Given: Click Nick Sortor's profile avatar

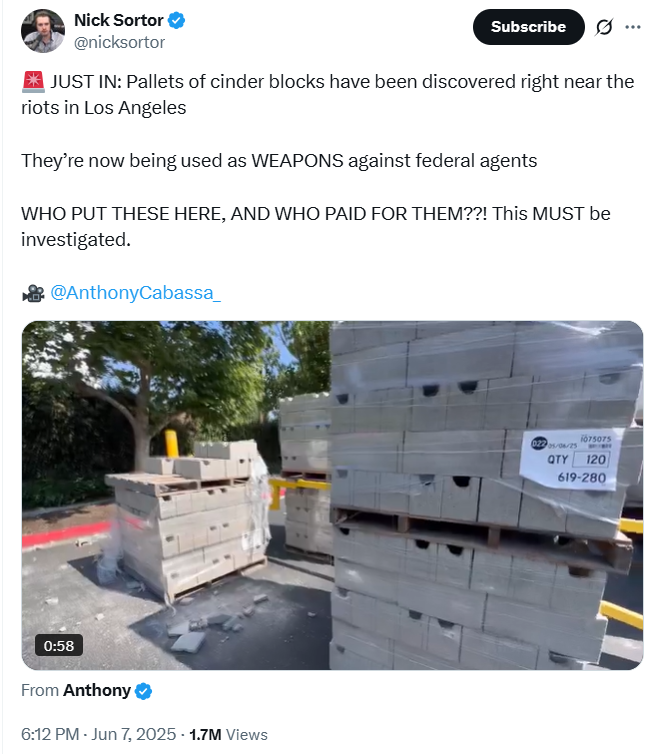Looking at the screenshot, I should pyautogui.click(x=43, y=31).
